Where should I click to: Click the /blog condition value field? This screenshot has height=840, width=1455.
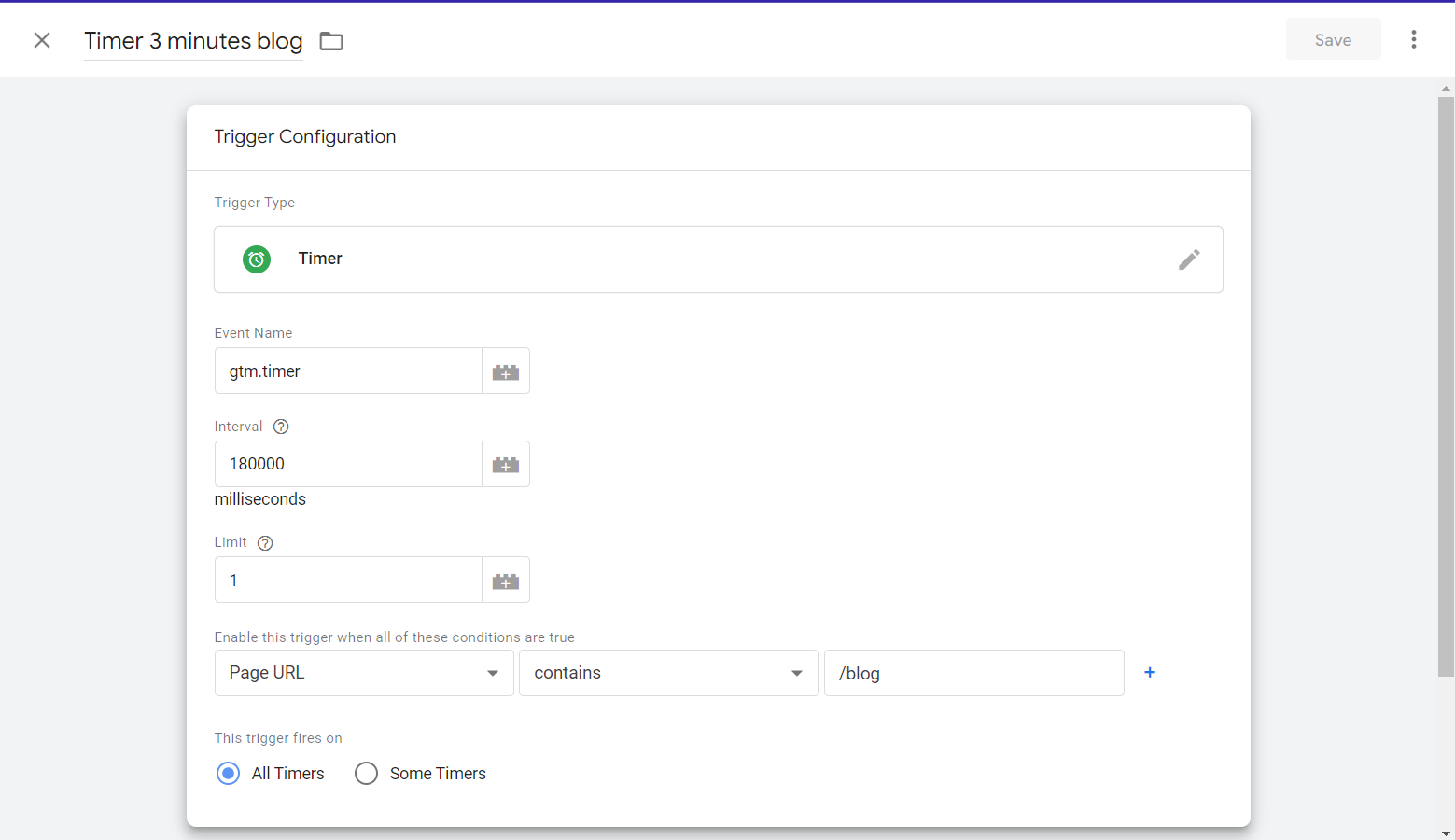tap(972, 673)
